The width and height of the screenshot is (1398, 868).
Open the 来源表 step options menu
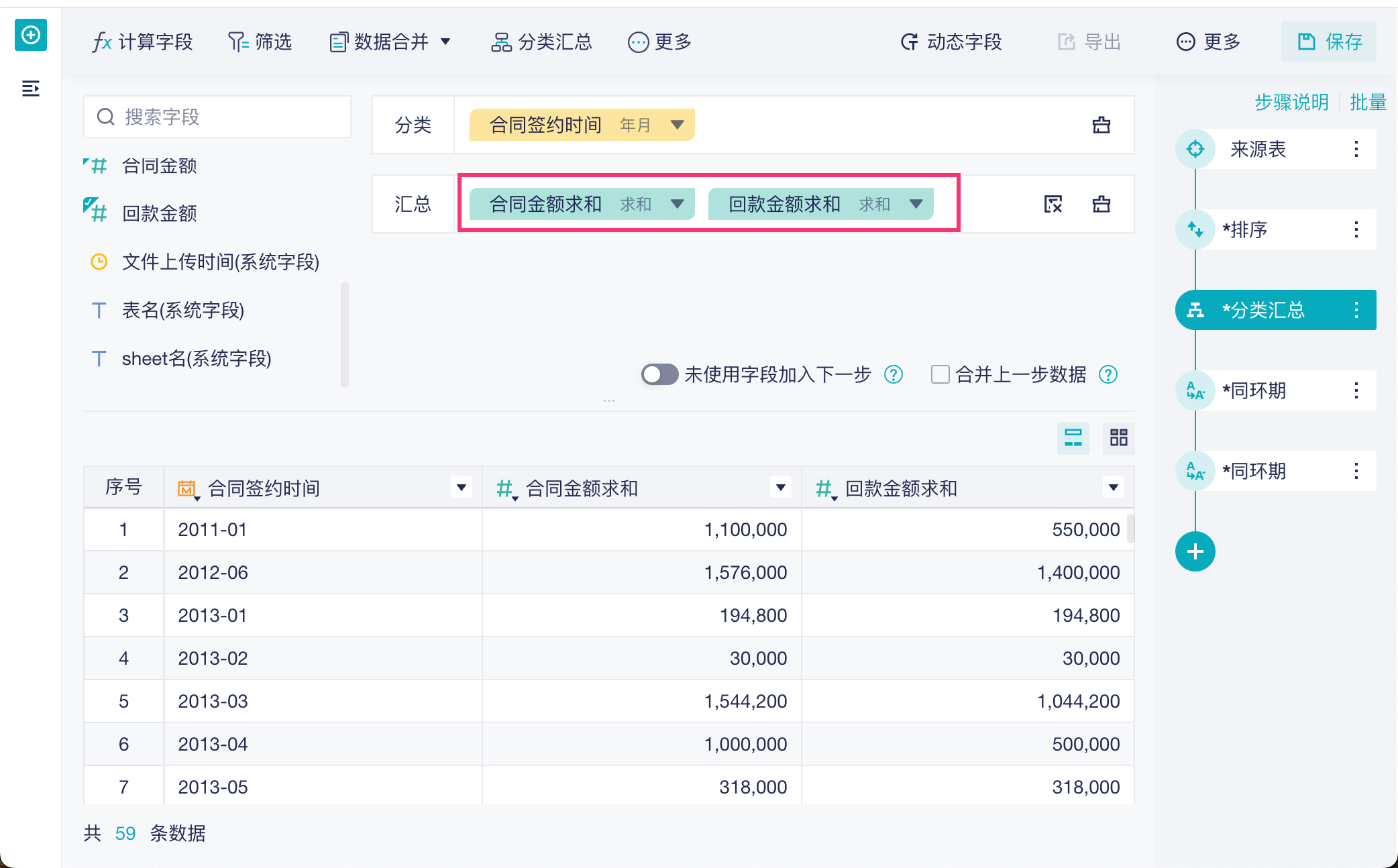(1356, 149)
